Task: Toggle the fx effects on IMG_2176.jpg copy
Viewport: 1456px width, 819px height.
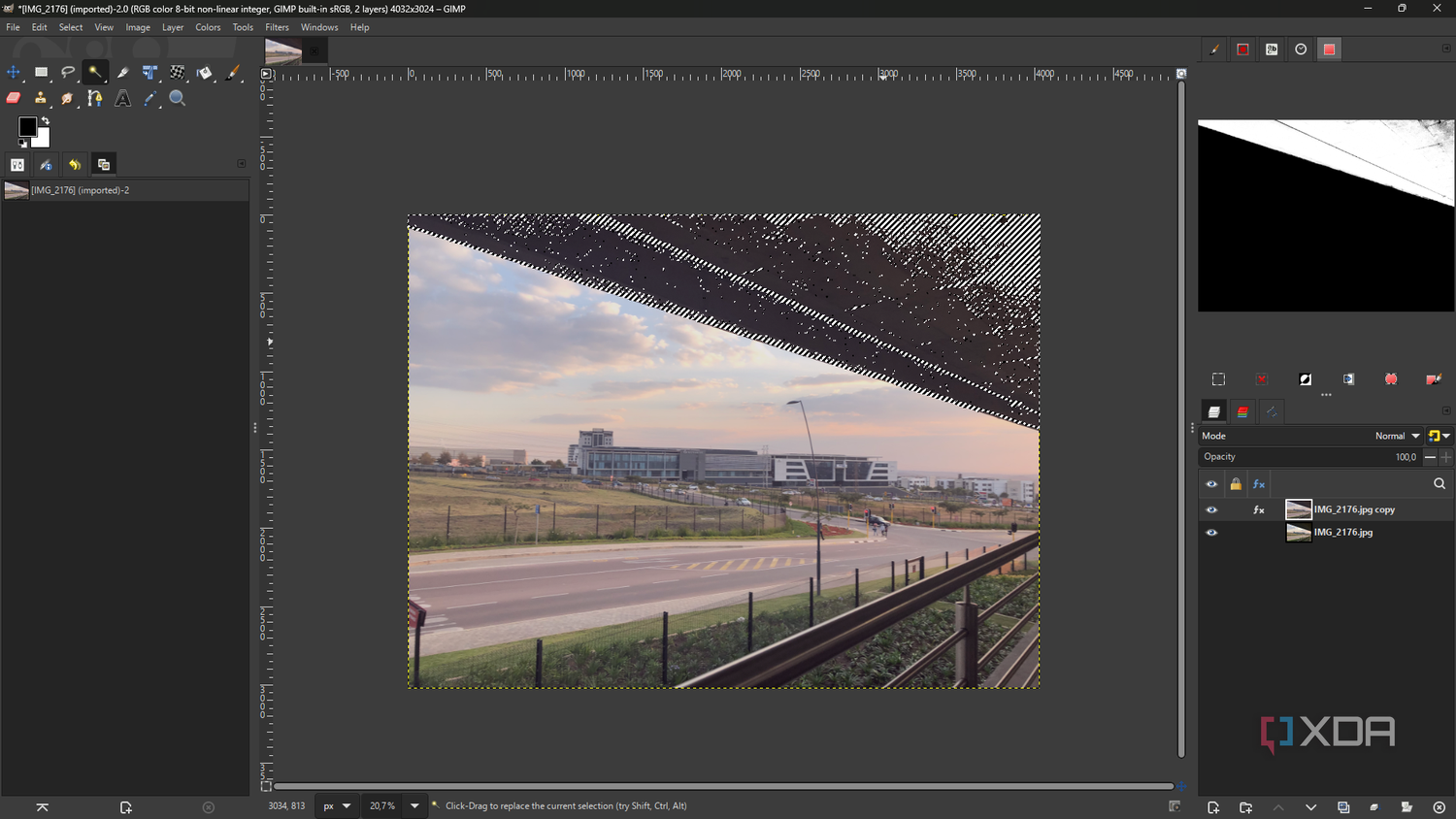Action: (1259, 509)
